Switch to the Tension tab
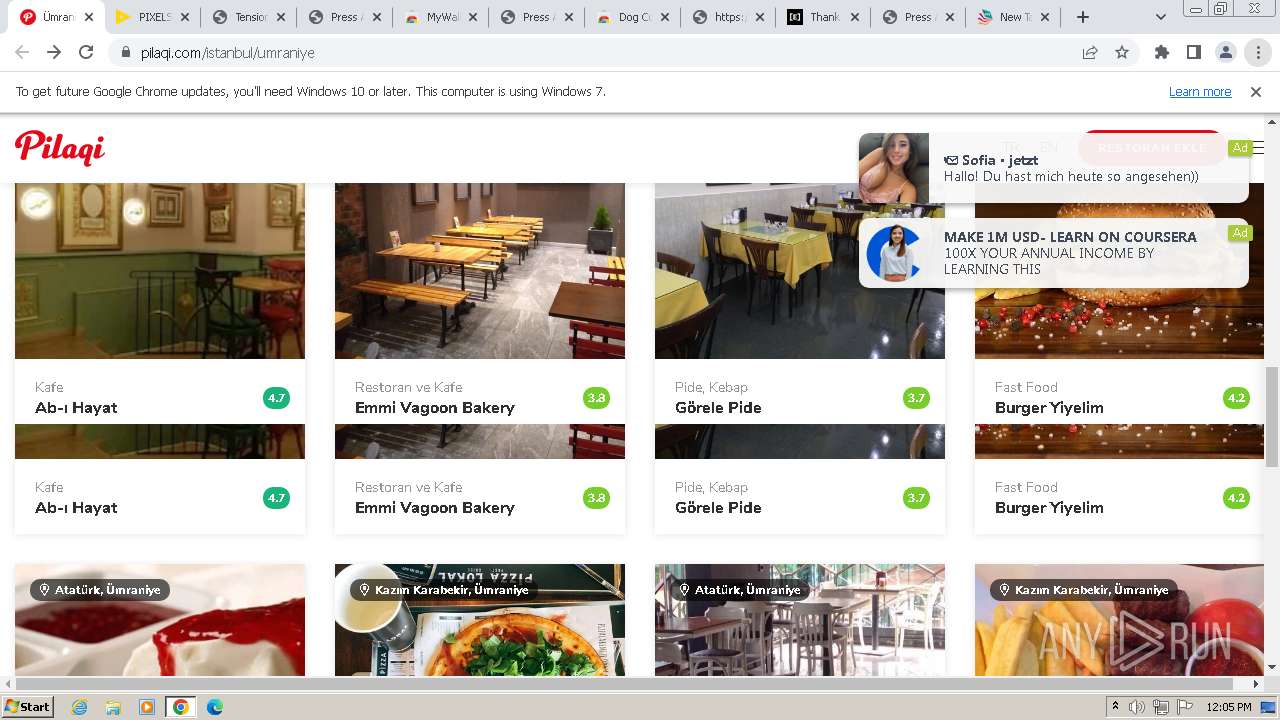Screen dimensions: 1280x720 tap(249, 17)
